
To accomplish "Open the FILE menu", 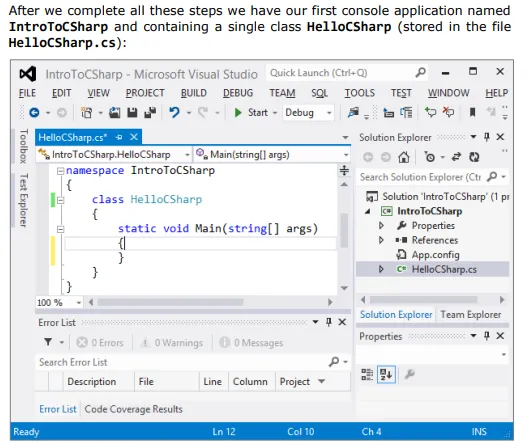I will [27, 93].
